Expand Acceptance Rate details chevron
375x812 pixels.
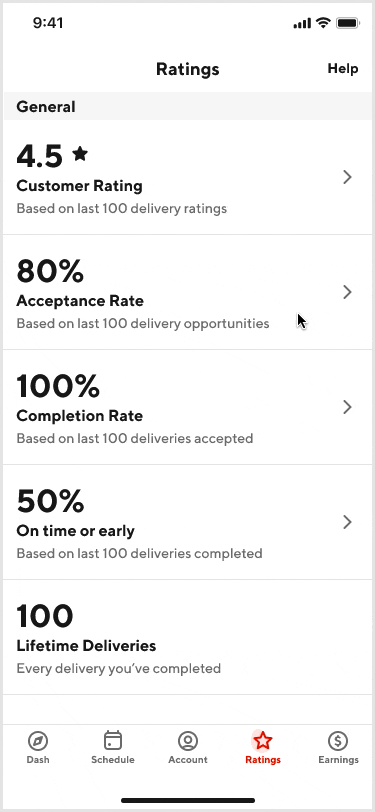(x=348, y=292)
